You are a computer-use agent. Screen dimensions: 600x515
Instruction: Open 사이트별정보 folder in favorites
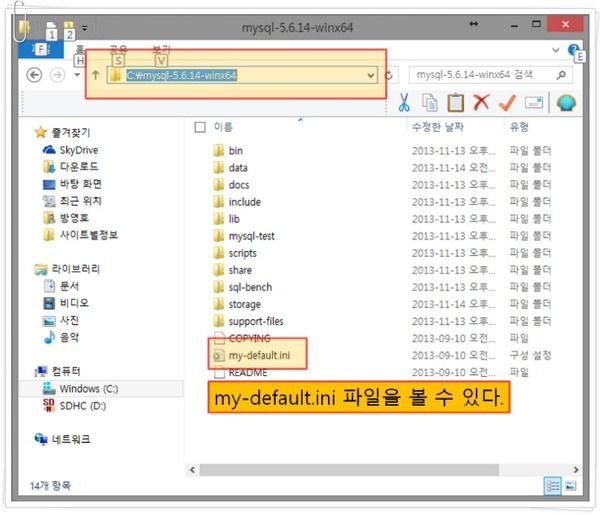(80, 235)
